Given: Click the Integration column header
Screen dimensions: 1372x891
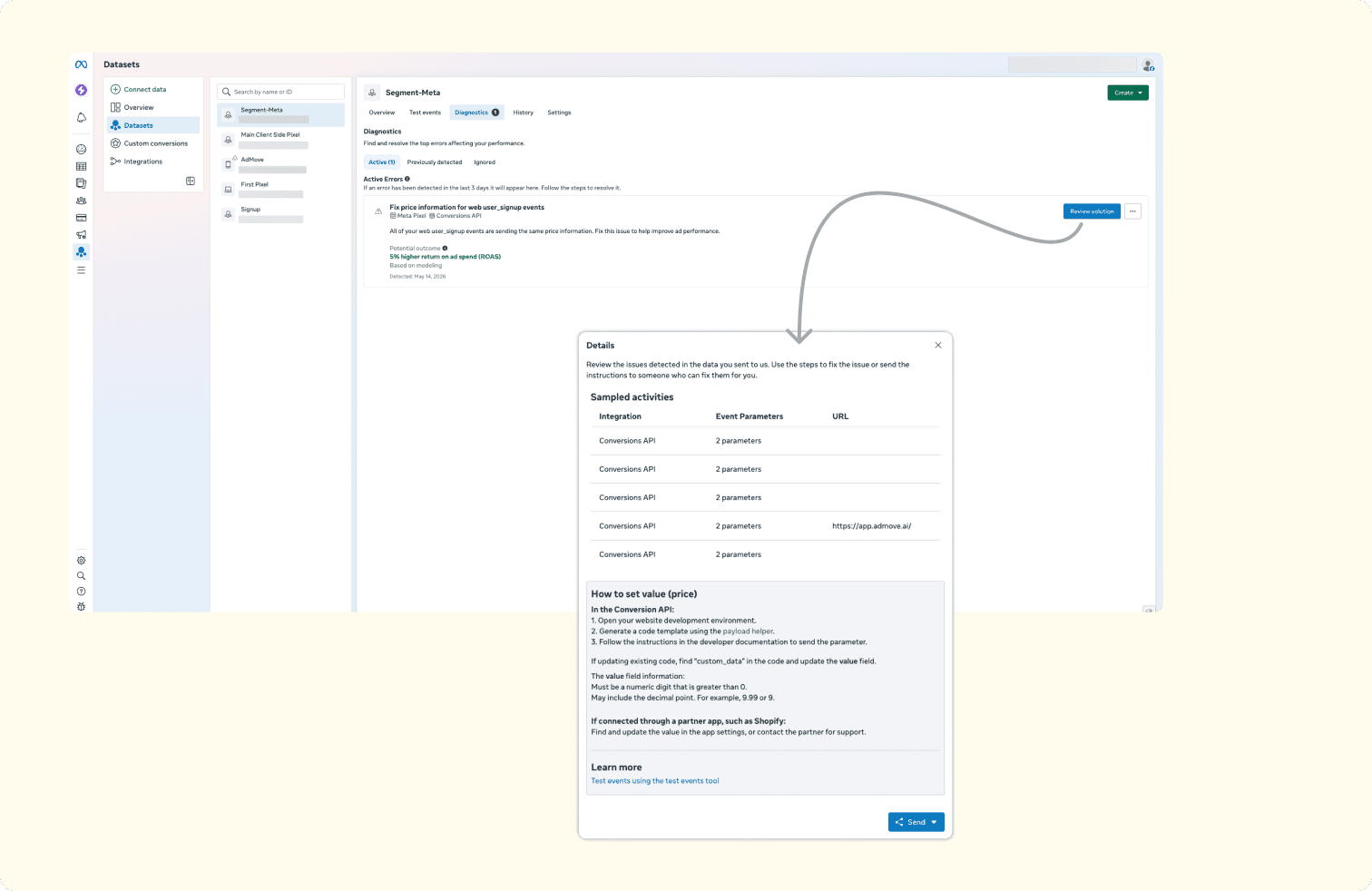Looking at the screenshot, I should [620, 416].
